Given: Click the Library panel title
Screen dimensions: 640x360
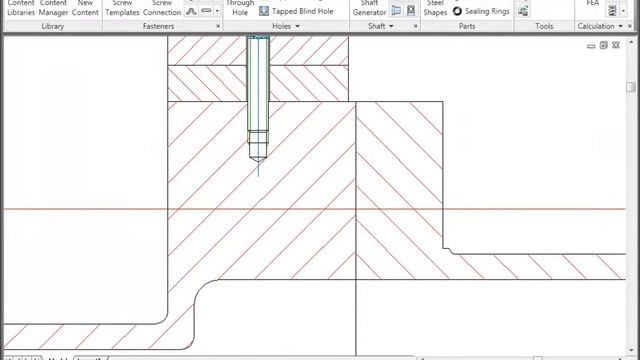Looking at the screenshot, I should (53, 26).
